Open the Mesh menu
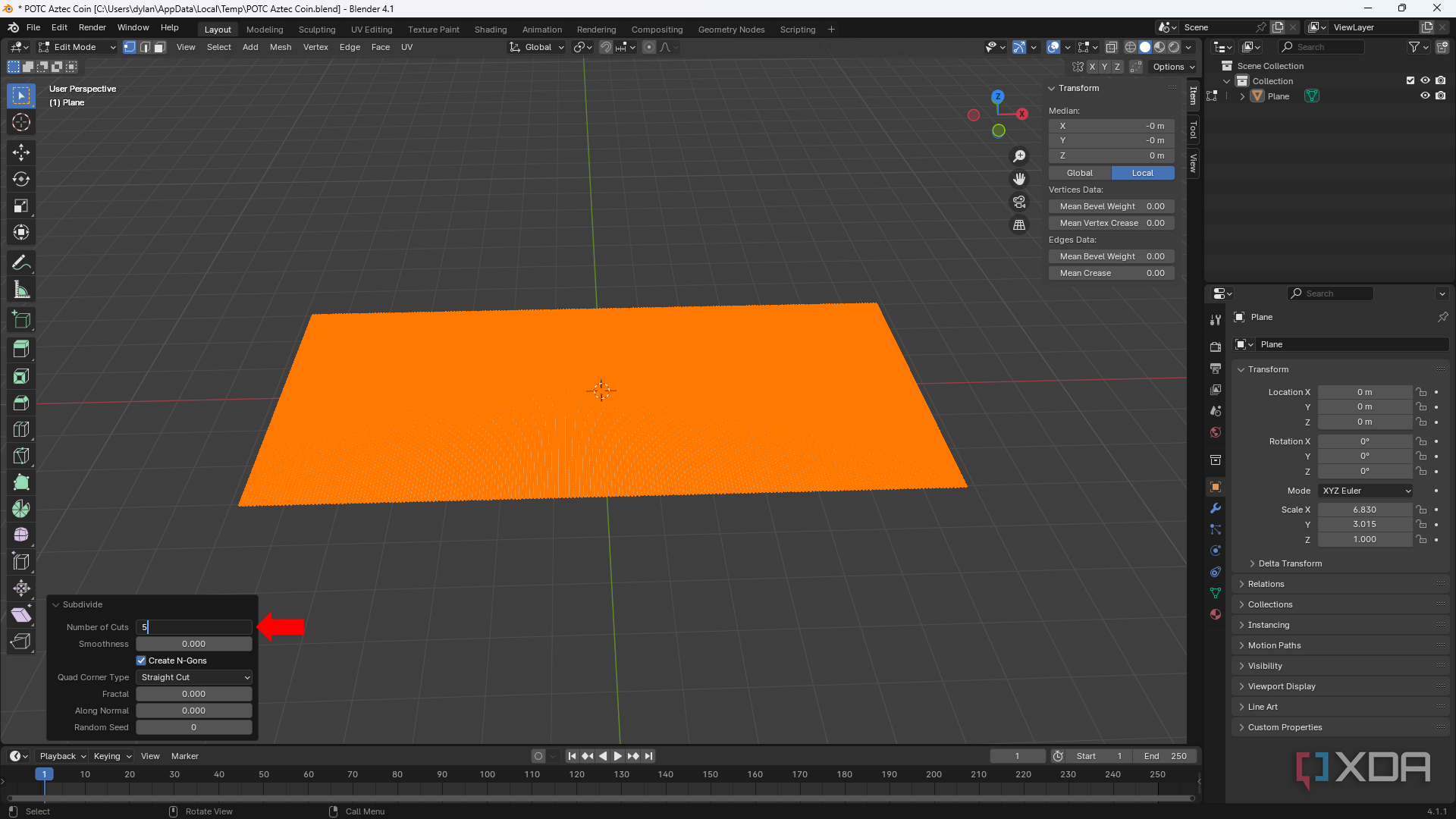 point(280,47)
